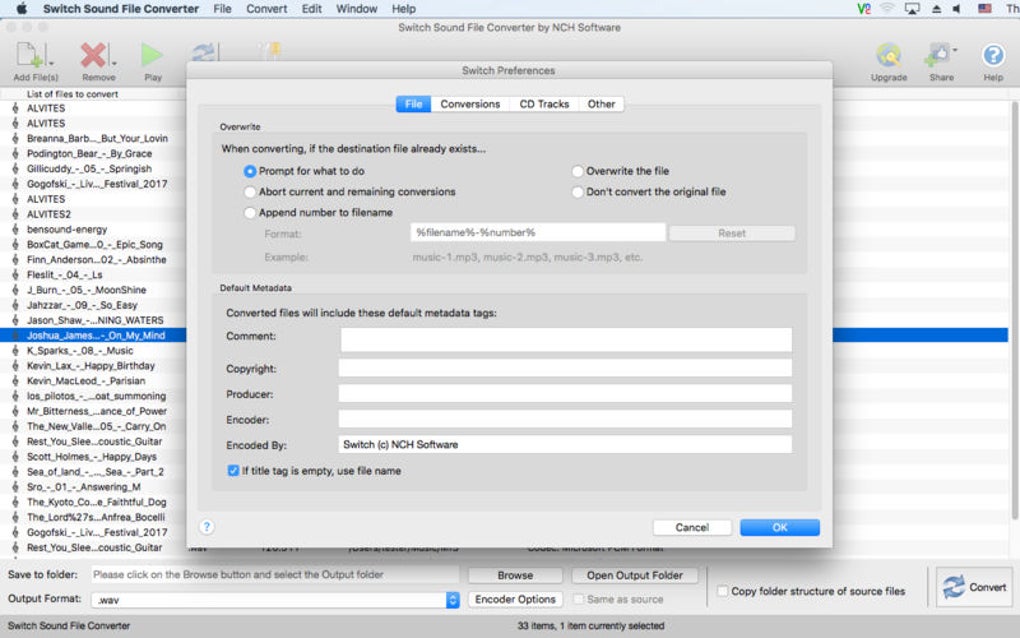Click the Encoder metadata field

click(x=565, y=419)
